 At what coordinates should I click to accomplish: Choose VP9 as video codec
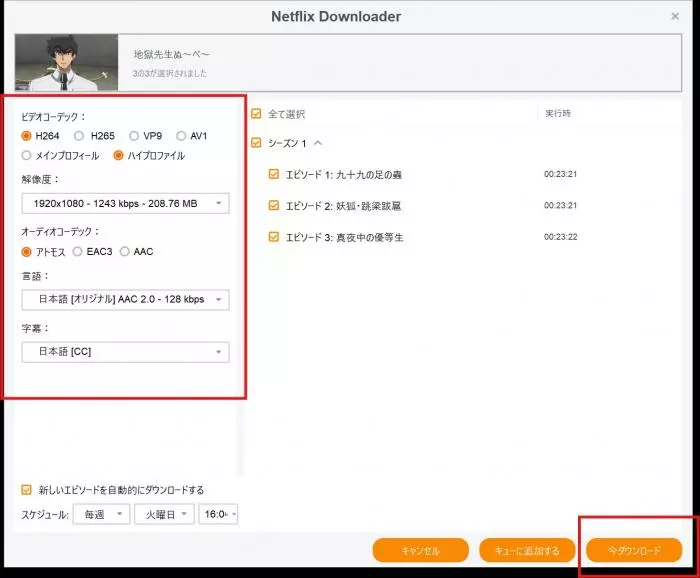pos(134,136)
